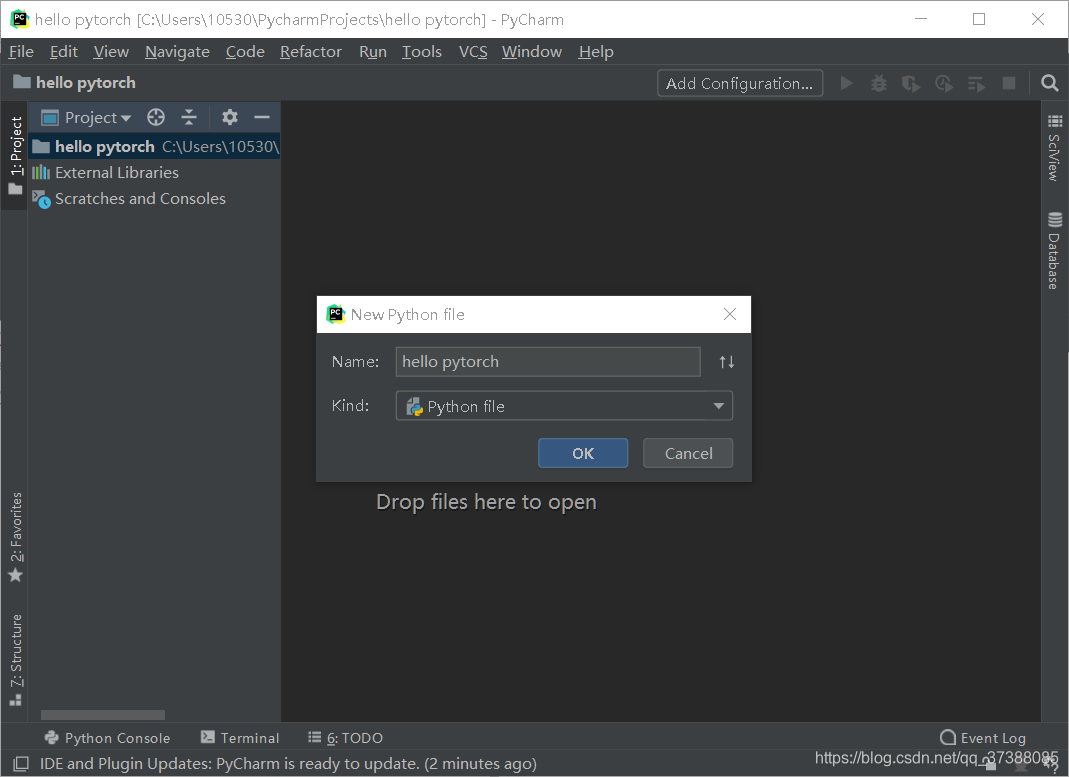The image size is (1069, 777).
Task: Hide Project panel with minus icon
Action: (x=262, y=117)
